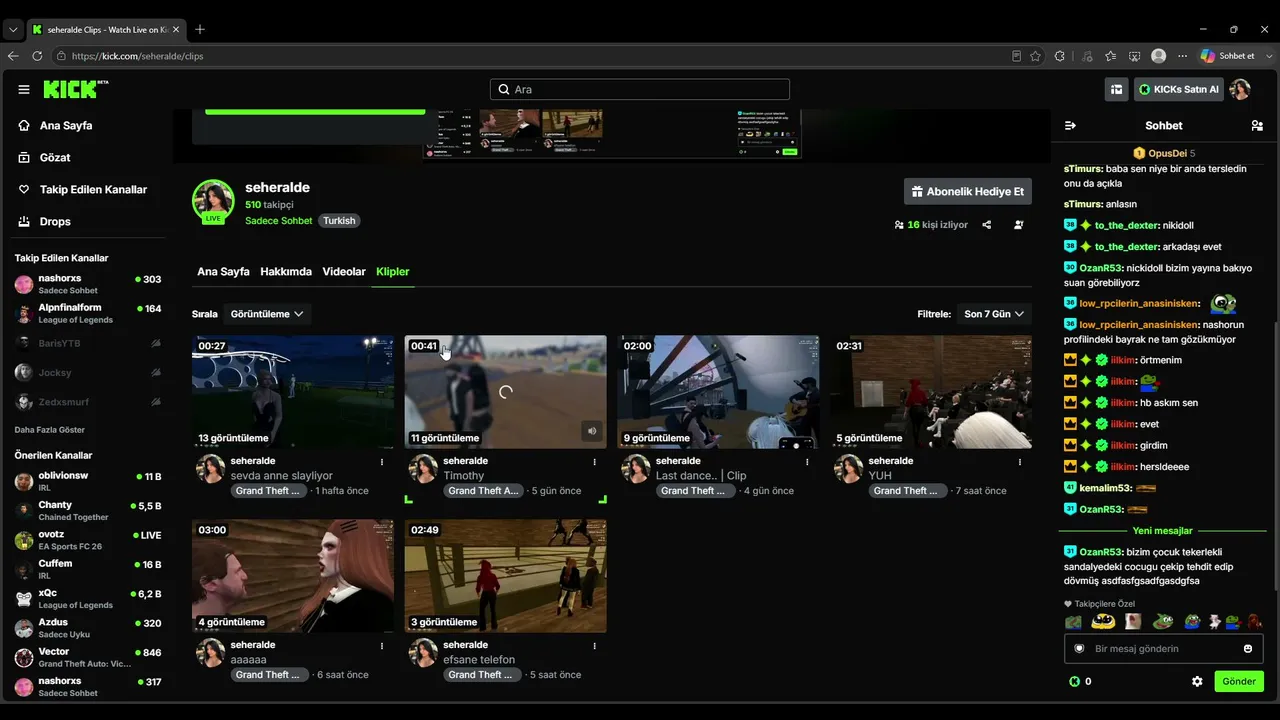Image resolution: width=1280 pixels, height=720 pixels.
Task: Collapse the chat panel with arrow icon
Action: (1070, 126)
